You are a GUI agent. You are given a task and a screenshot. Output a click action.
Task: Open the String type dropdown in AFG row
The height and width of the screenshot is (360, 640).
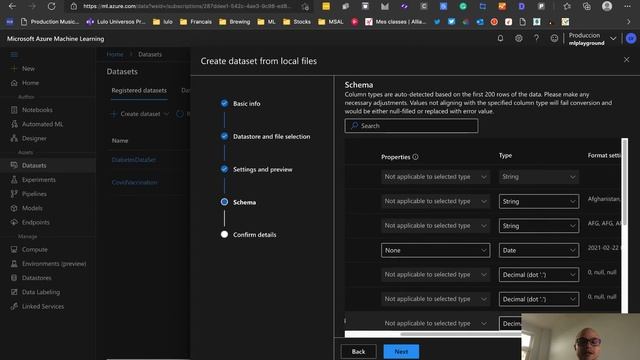tap(539, 226)
